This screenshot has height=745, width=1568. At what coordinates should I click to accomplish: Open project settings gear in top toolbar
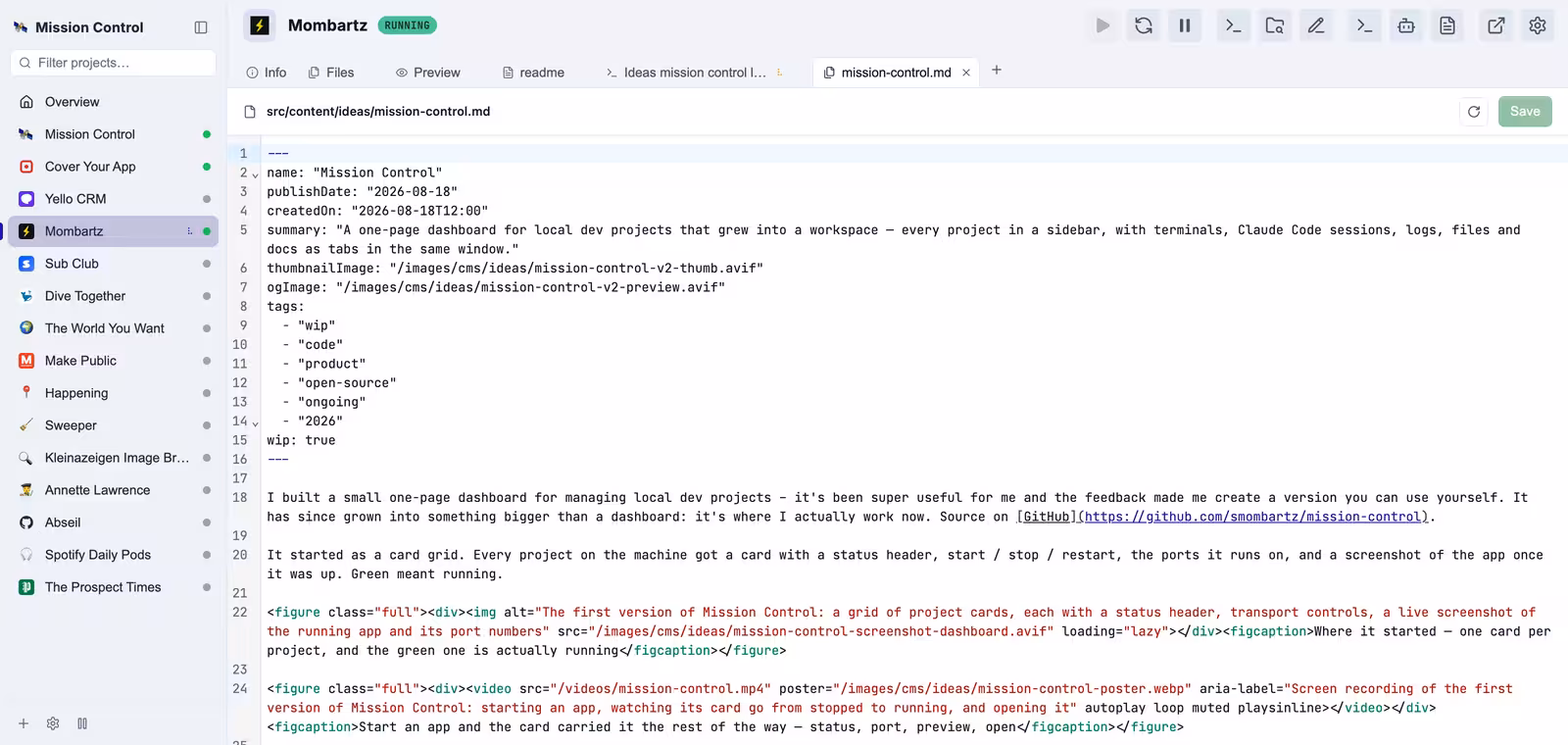point(1538,25)
